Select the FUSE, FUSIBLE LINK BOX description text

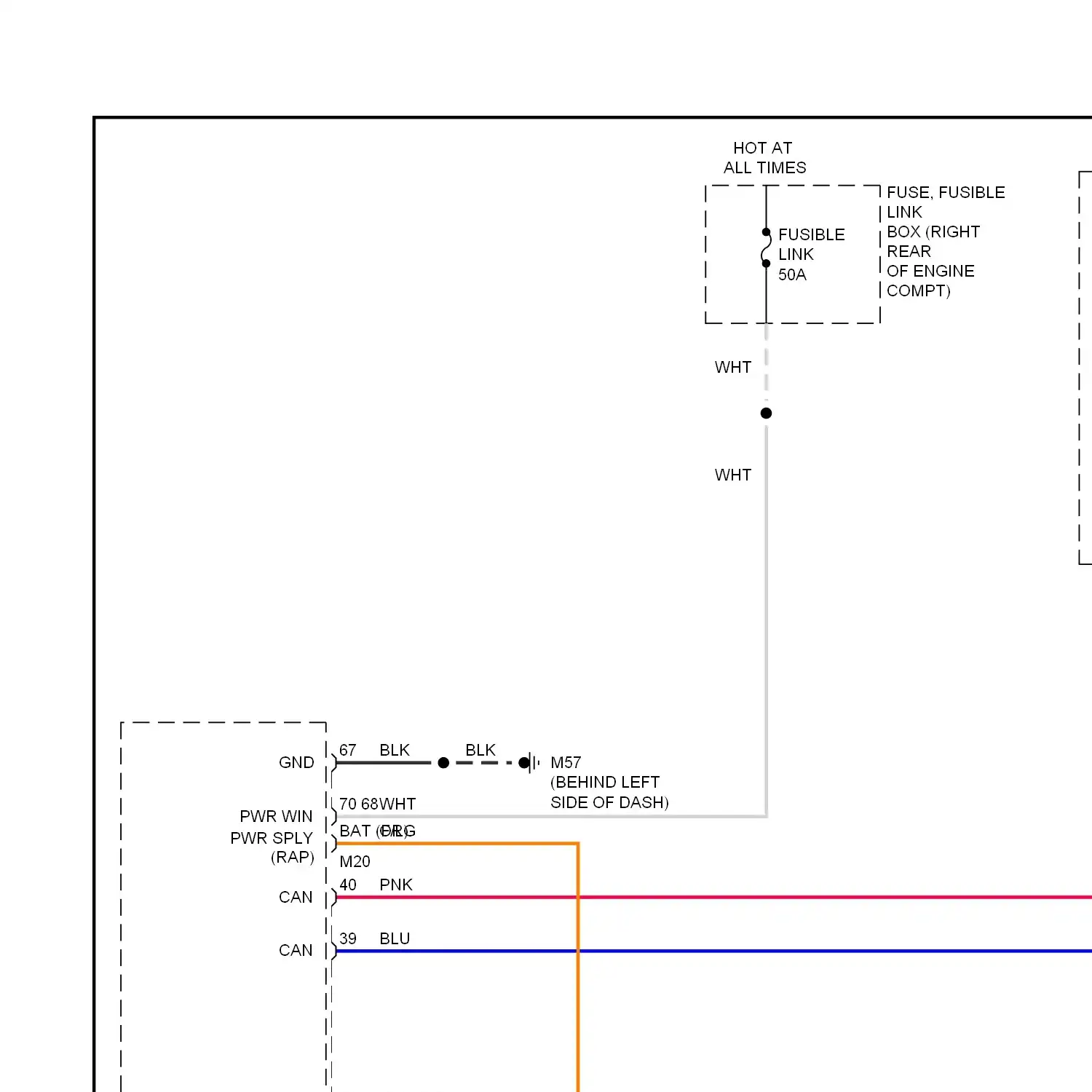click(945, 242)
